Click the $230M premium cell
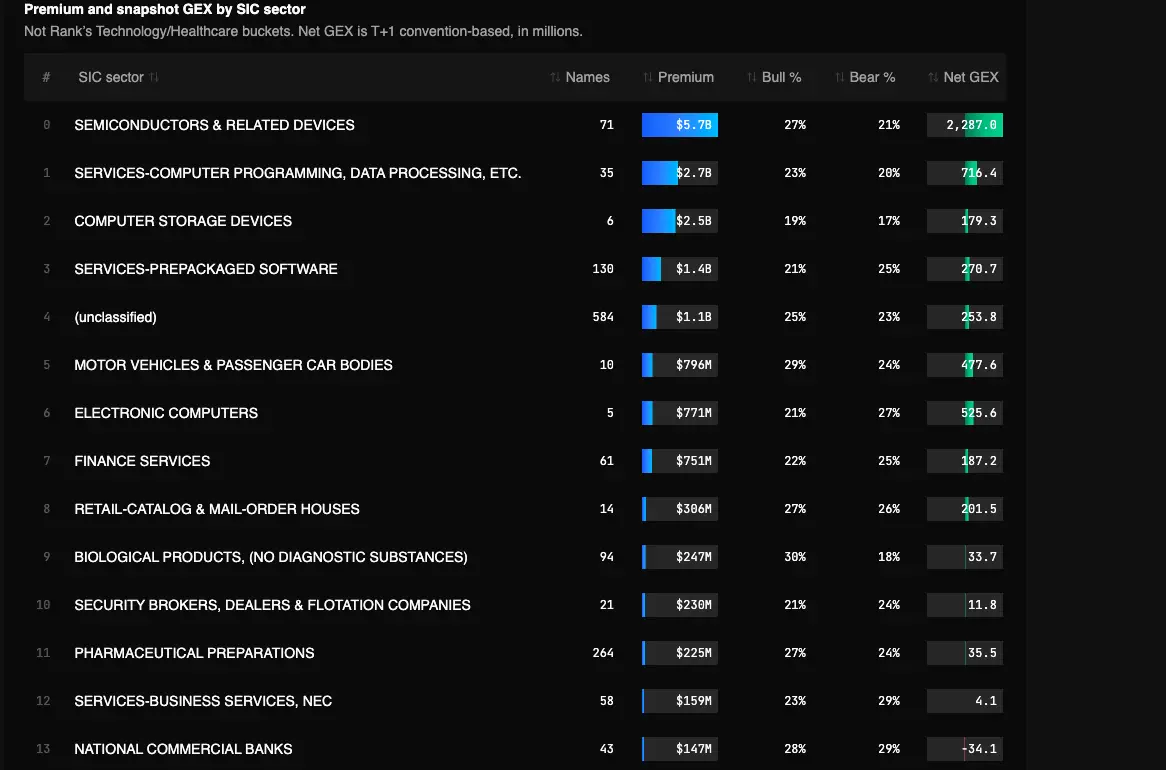Image resolution: width=1166 pixels, height=770 pixels. coord(680,605)
